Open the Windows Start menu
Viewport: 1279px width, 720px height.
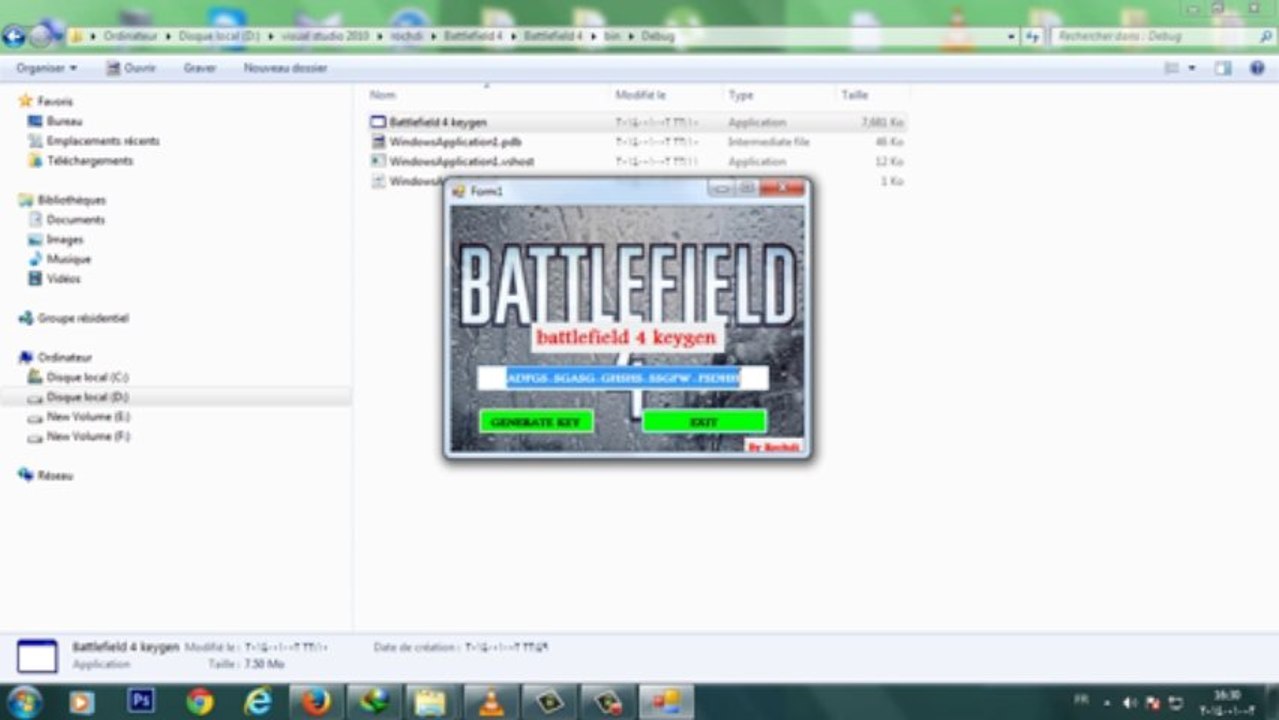(24, 702)
